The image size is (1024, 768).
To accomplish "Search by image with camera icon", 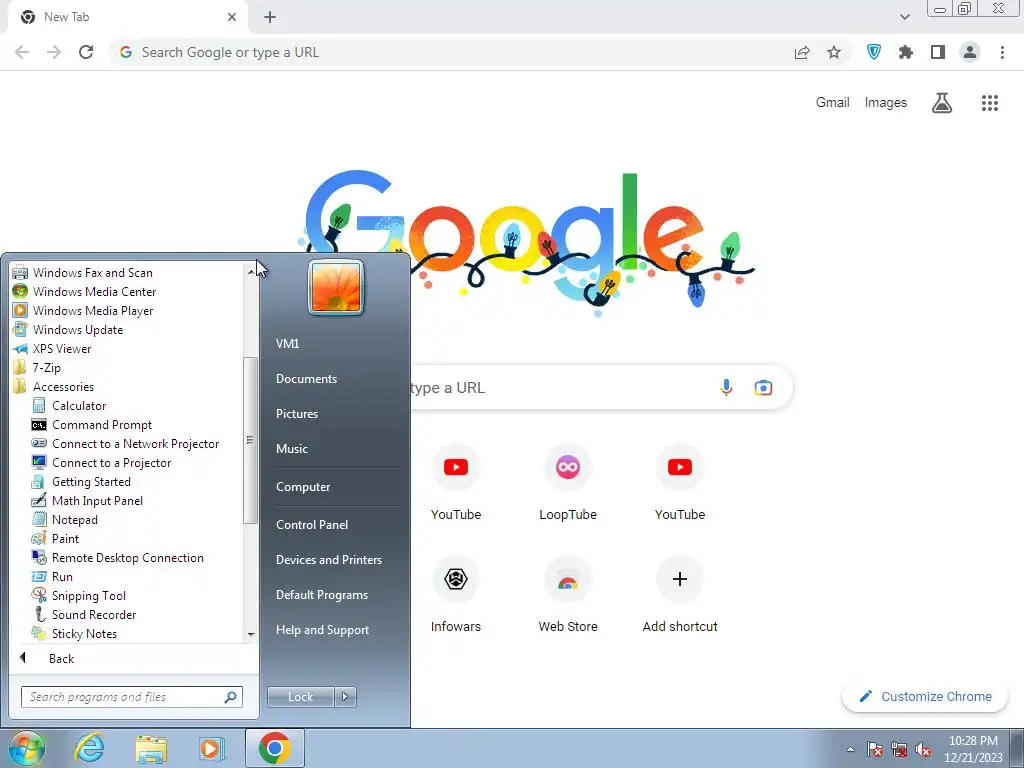I will (x=763, y=387).
